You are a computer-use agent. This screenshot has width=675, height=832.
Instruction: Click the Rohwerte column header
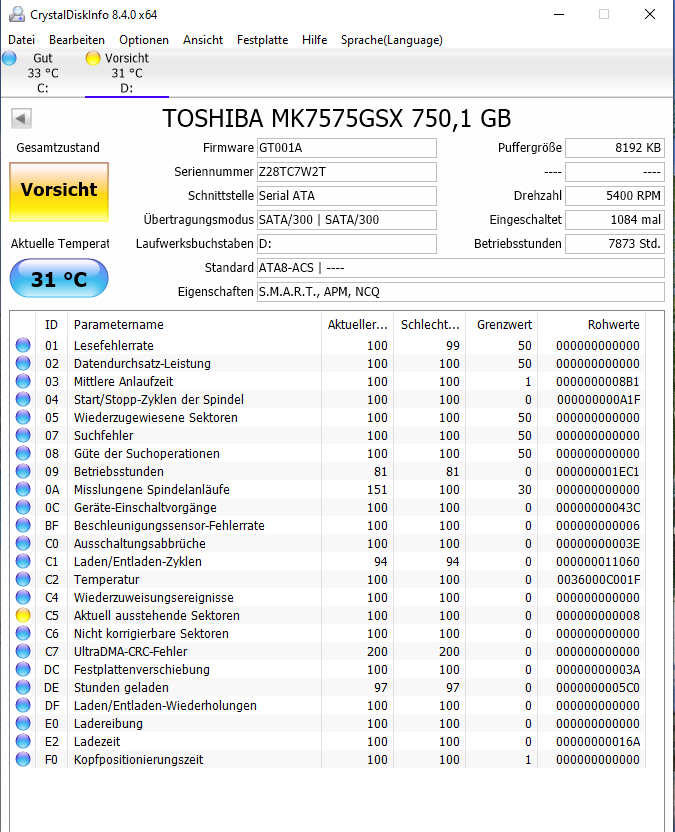[592, 325]
